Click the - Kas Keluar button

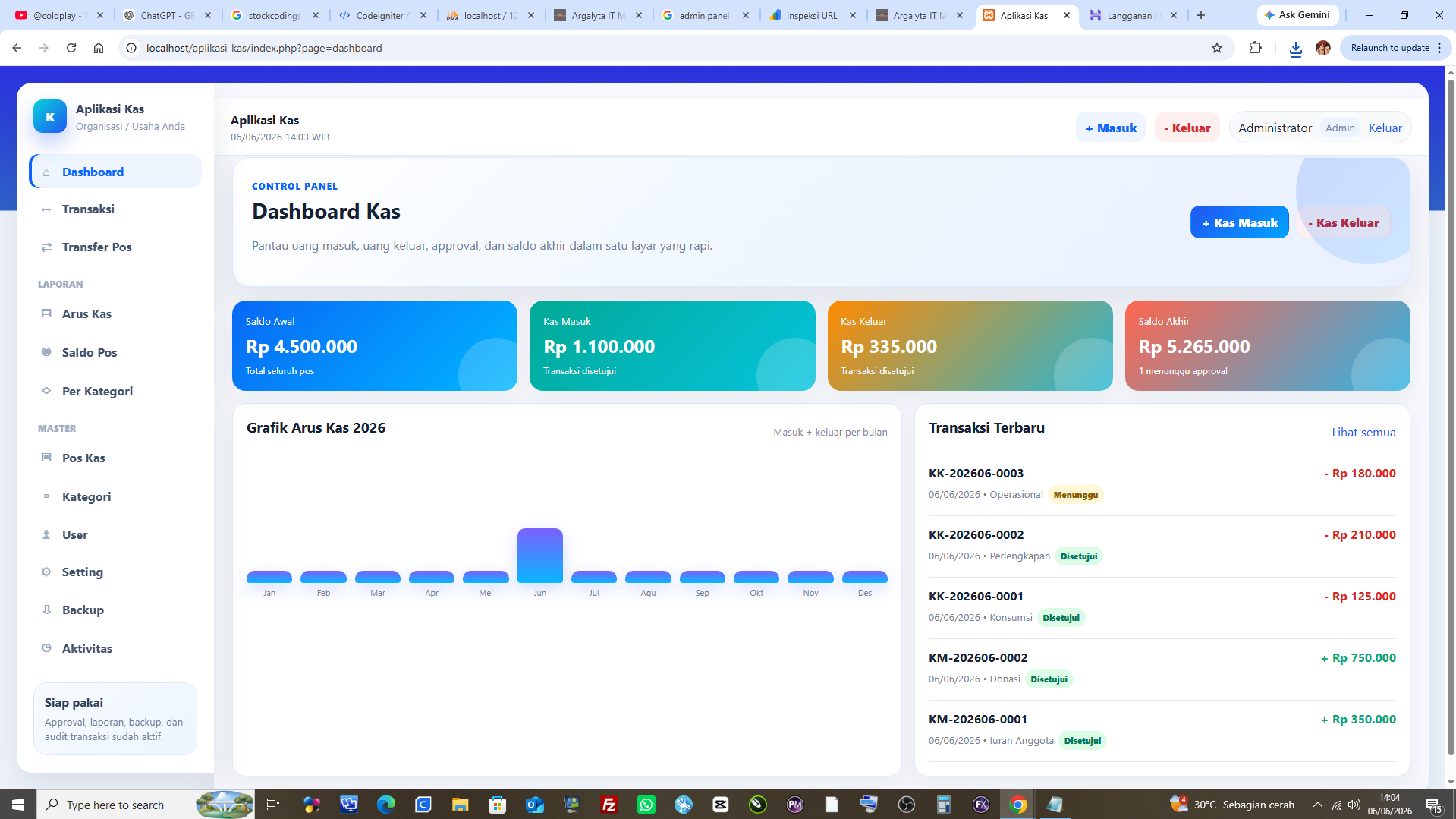[x=1344, y=222]
